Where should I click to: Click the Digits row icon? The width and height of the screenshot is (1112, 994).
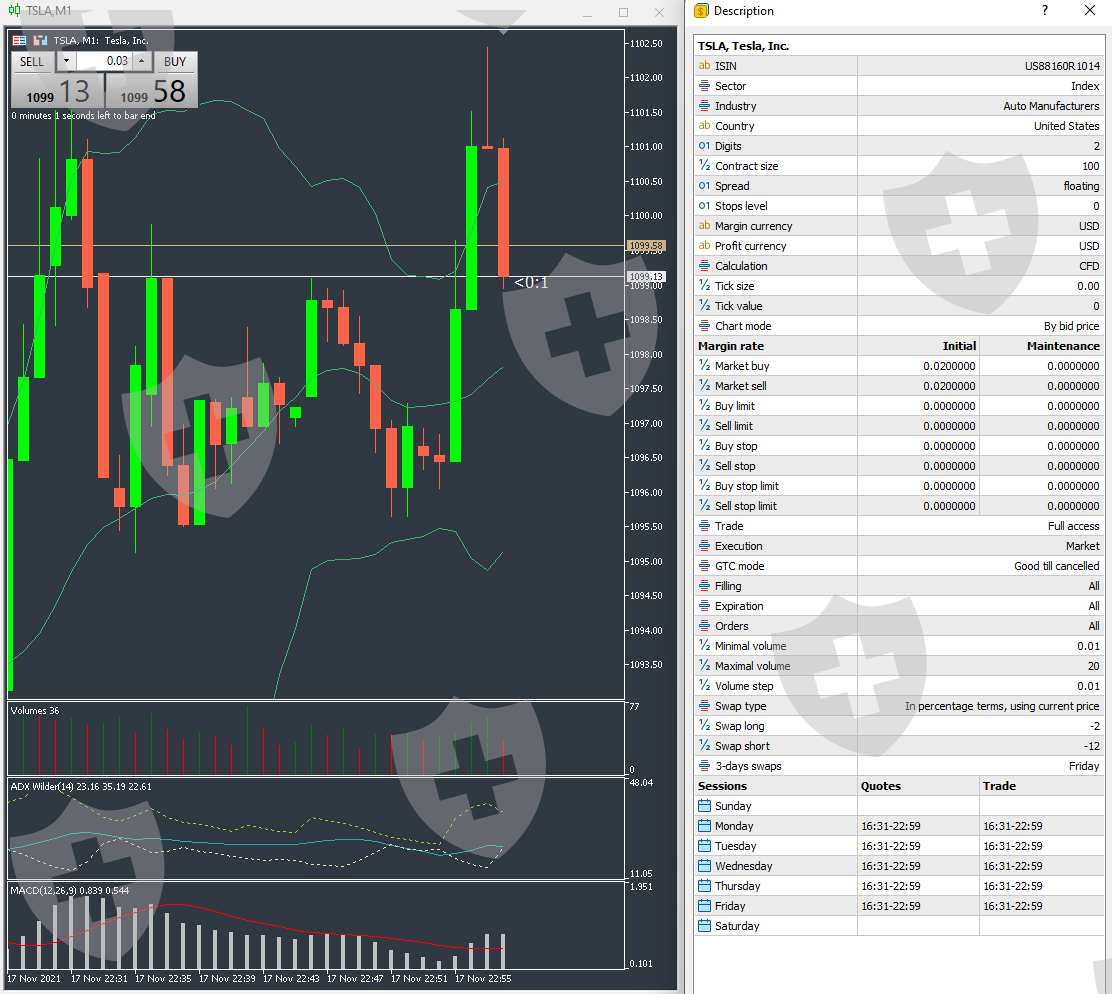click(x=704, y=145)
